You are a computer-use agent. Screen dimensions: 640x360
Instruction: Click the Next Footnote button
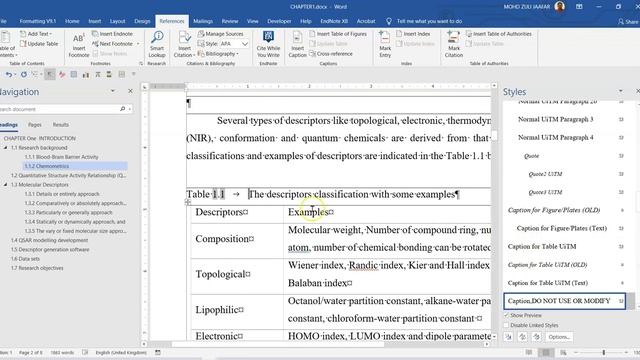coord(113,44)
